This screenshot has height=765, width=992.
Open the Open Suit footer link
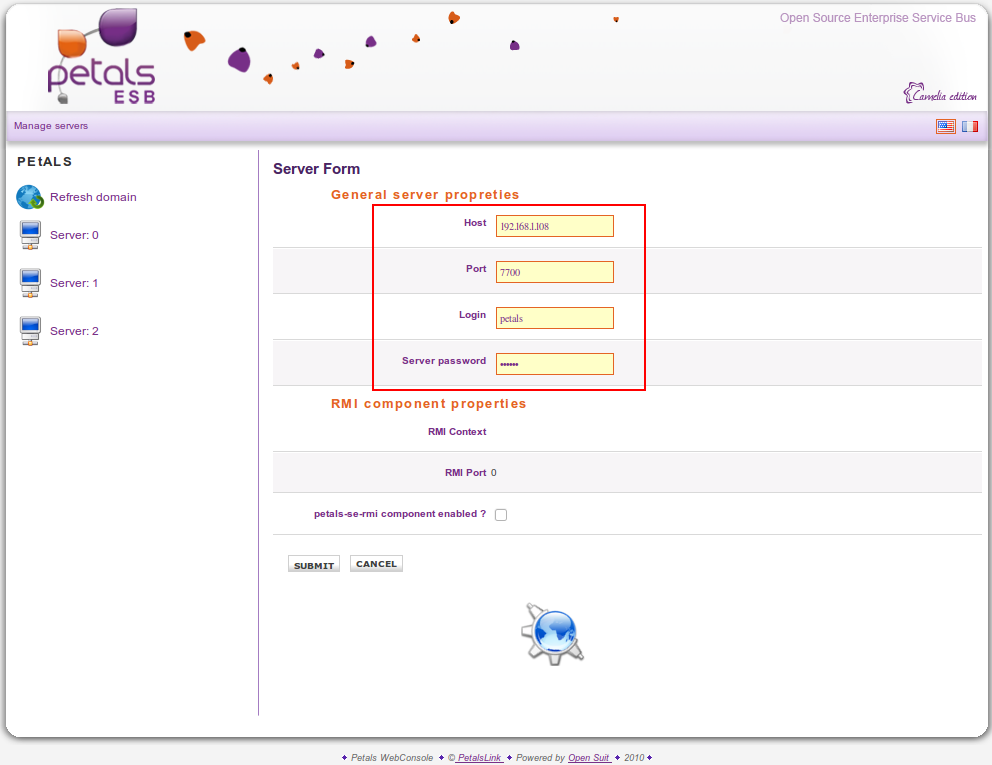tap(589, 758)
